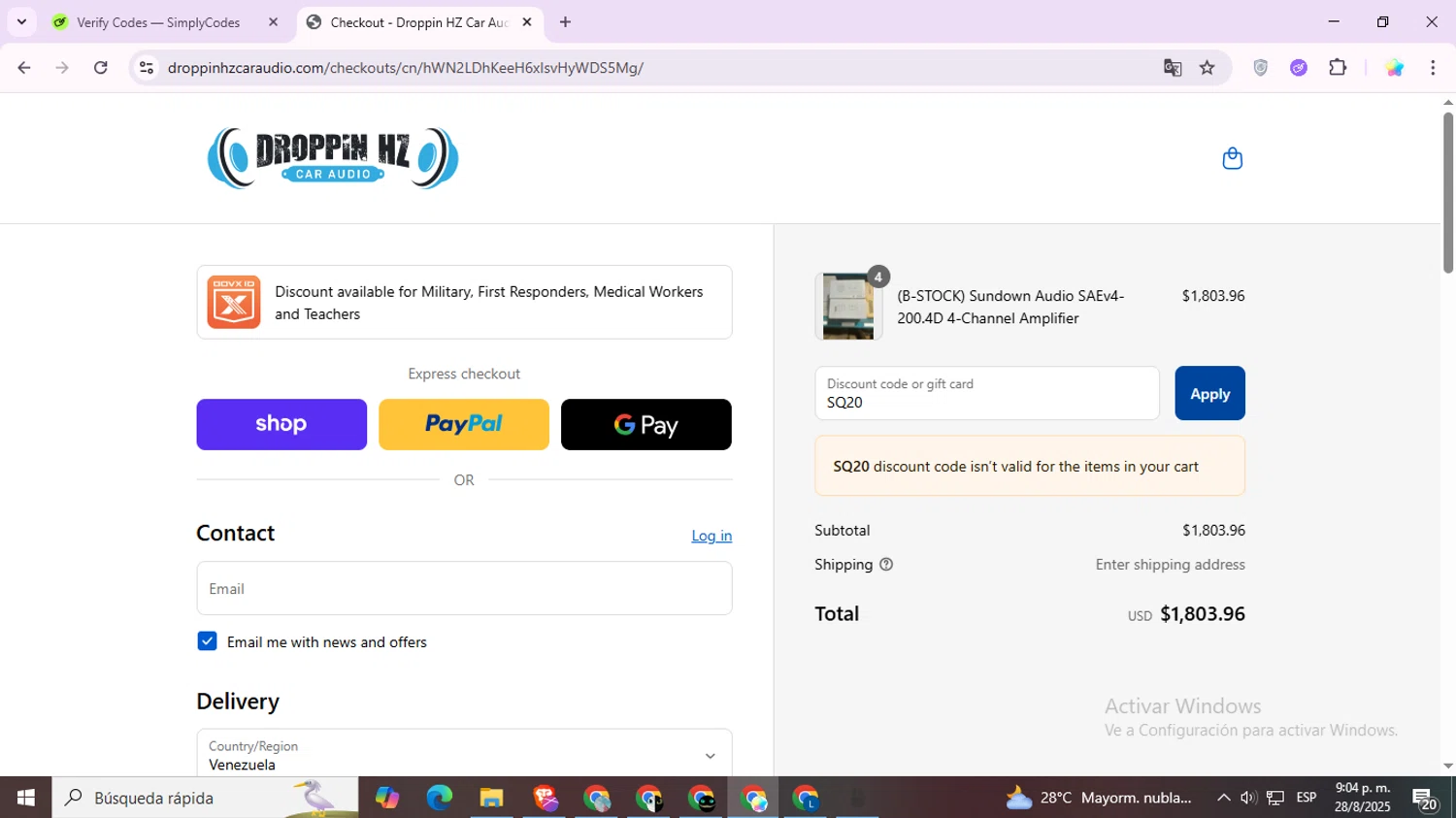Image resolution: width=1456 pixels, height=818 pixels.
Task: Open File Explorer from the taskbar
Action: pos(491,798)
